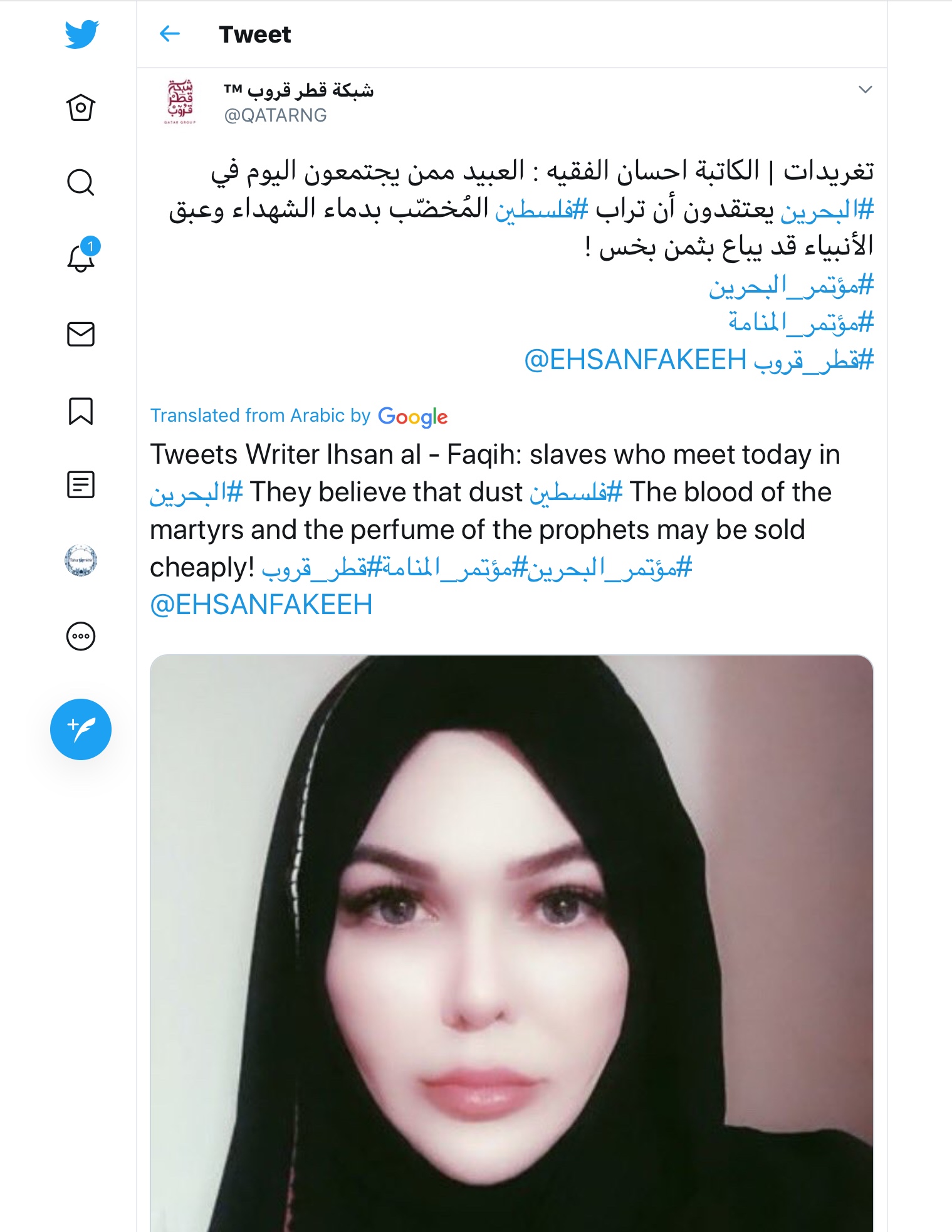Open Notifications bell with one alert

(82, 256)
